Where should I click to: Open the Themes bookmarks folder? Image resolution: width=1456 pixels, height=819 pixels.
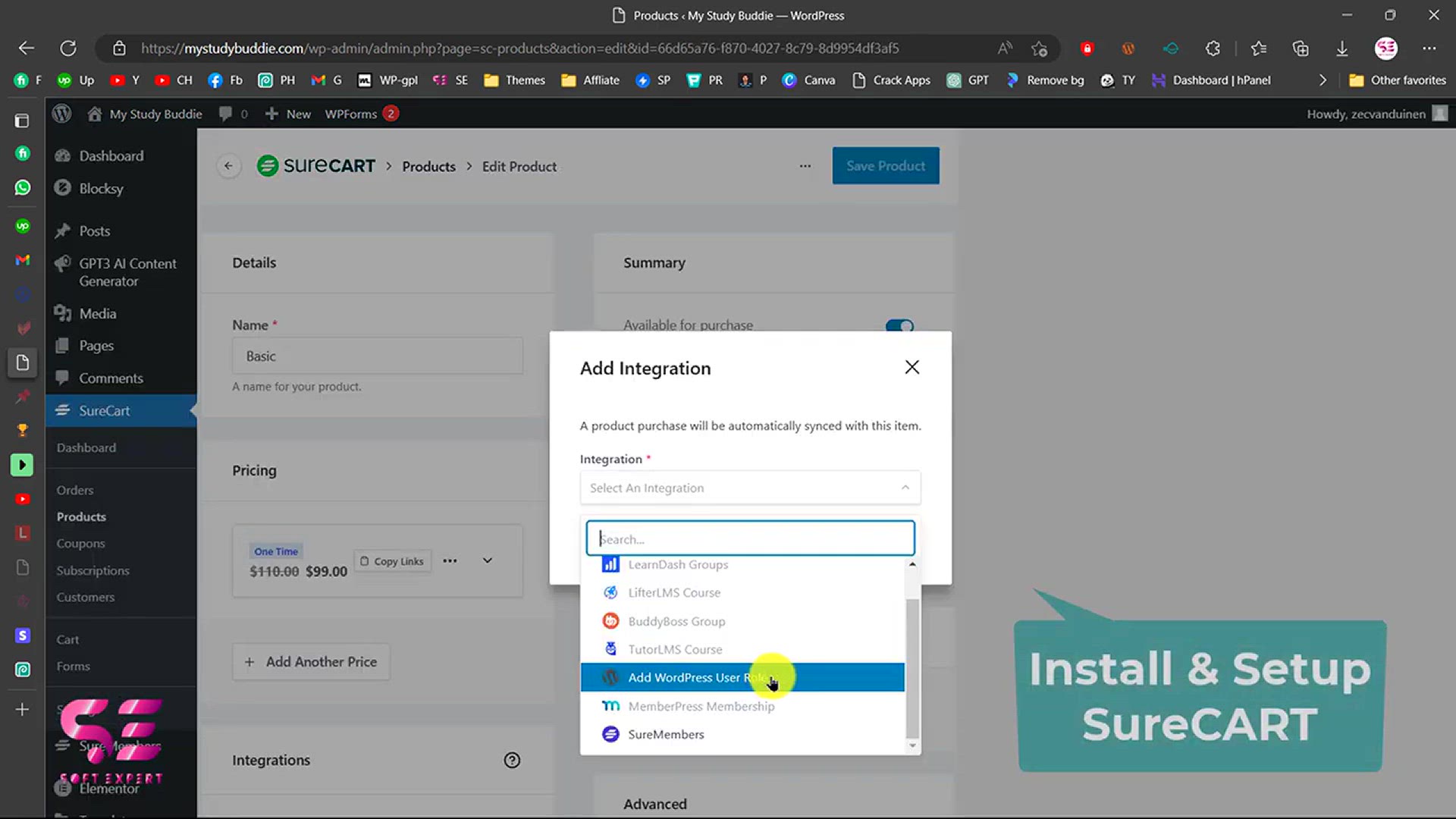point(515,80)
